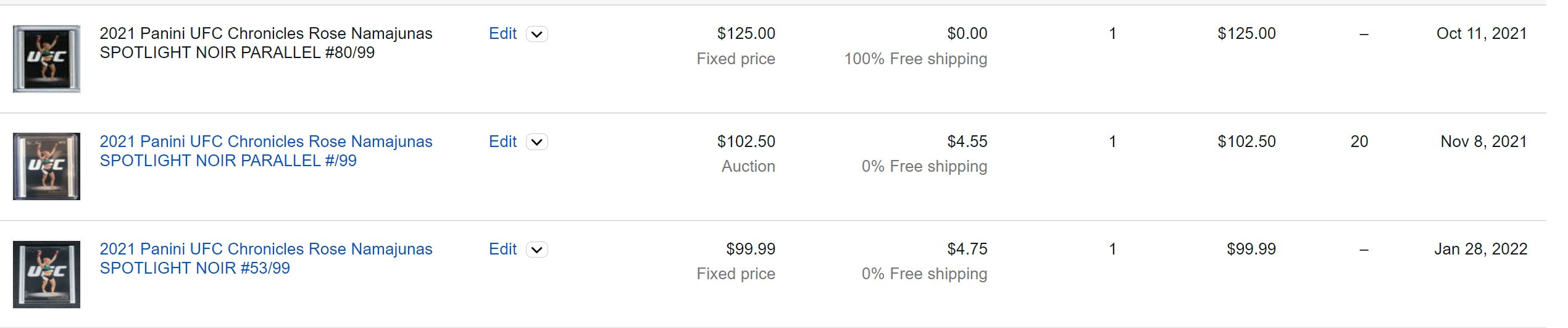
Task: Select the SPOTLIGHT NOIR PARALLEL #80/99 title
Action: point(265,43)
